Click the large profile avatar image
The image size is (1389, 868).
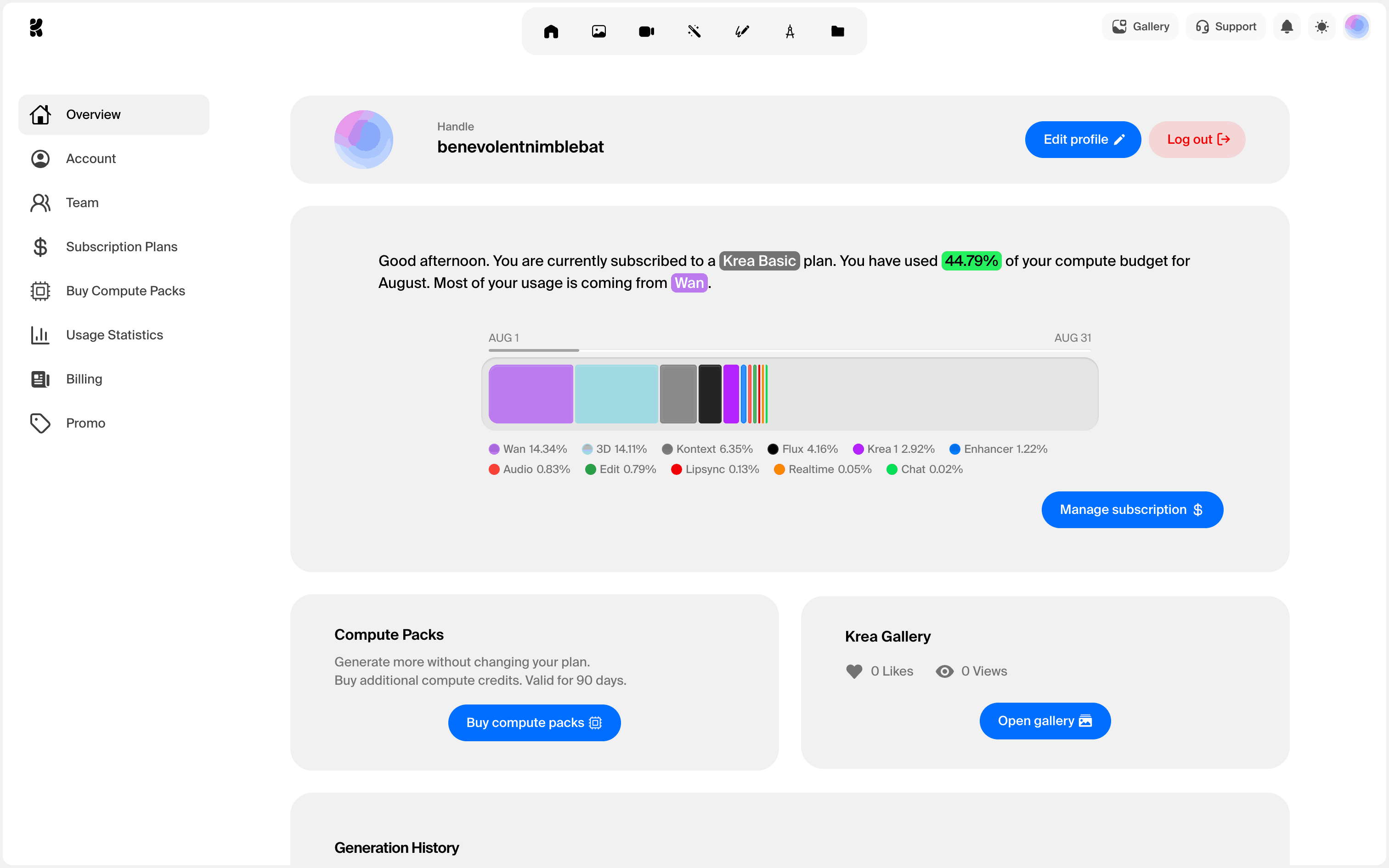coord(364,140)
